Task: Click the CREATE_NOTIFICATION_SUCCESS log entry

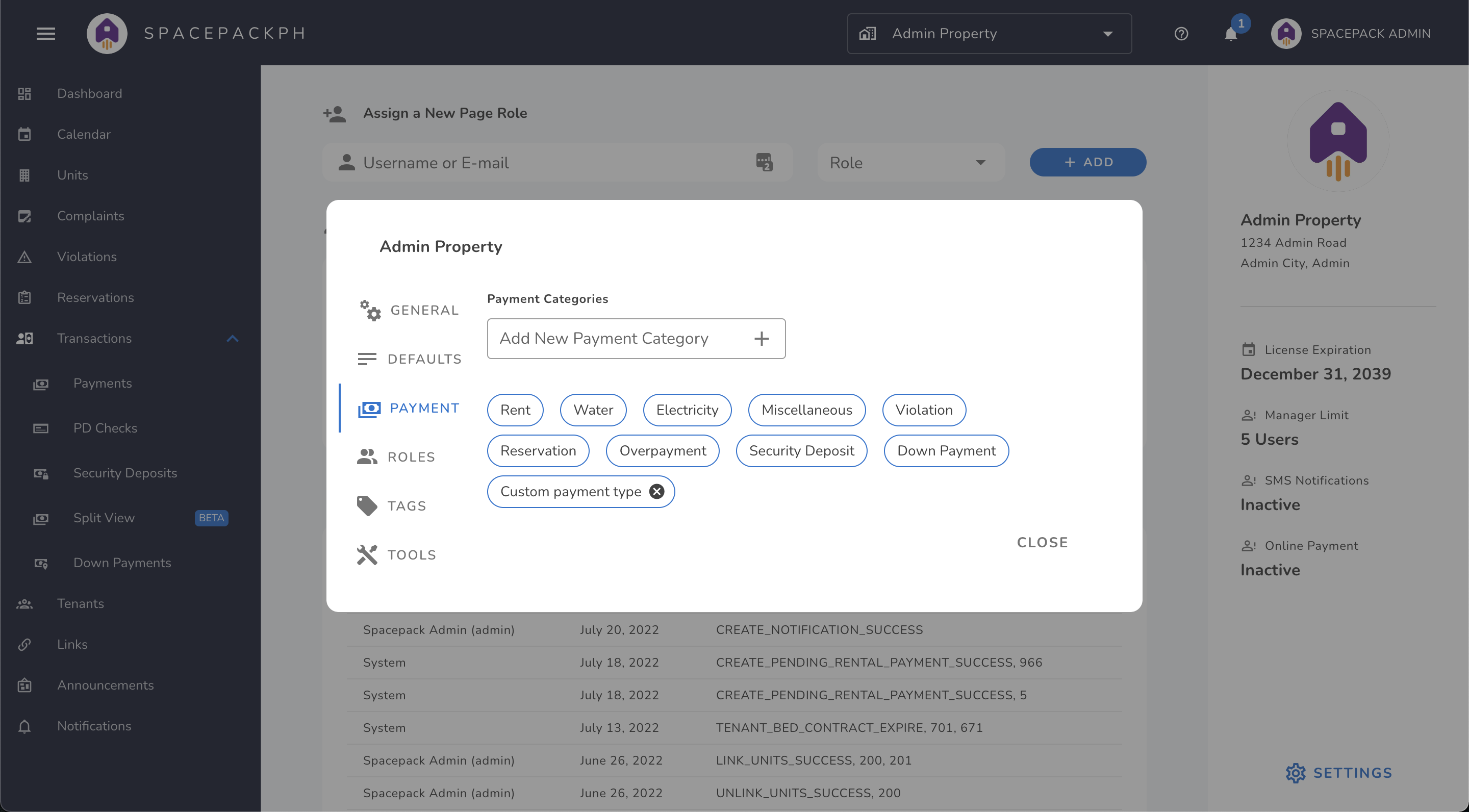Action: point(819,630)
